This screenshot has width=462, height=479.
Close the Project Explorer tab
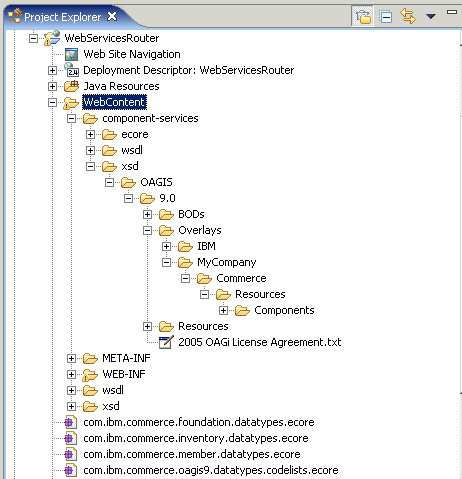tap(112, 16)
